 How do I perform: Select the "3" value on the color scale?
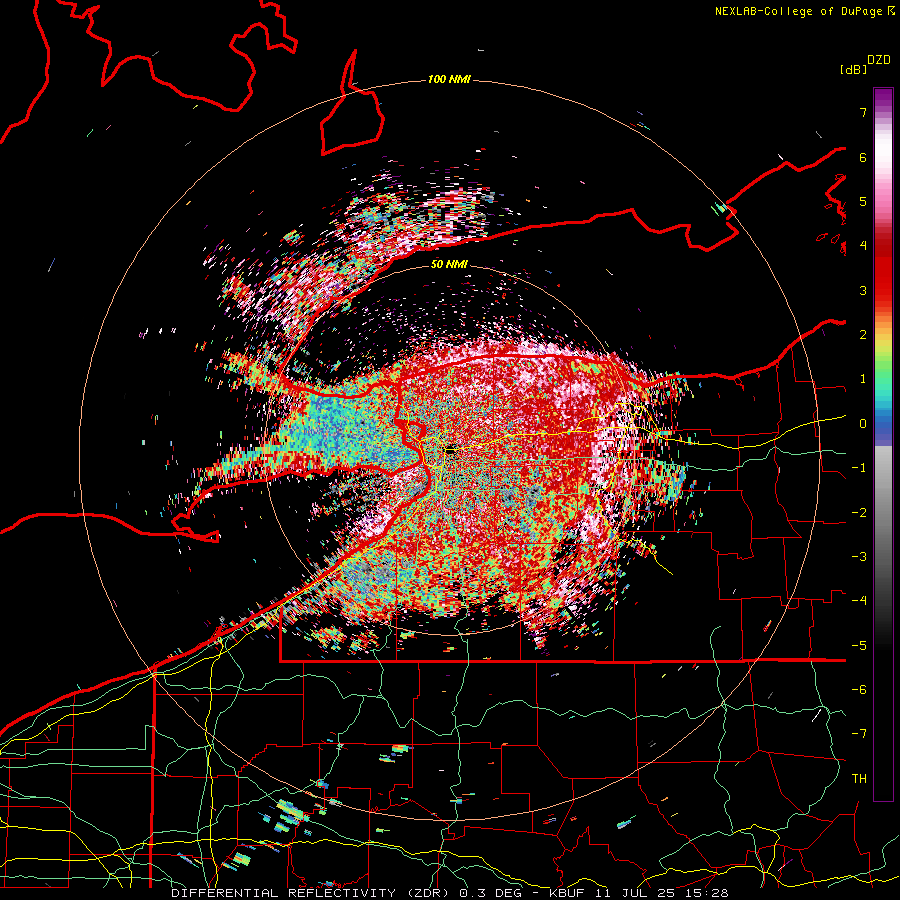863,290
